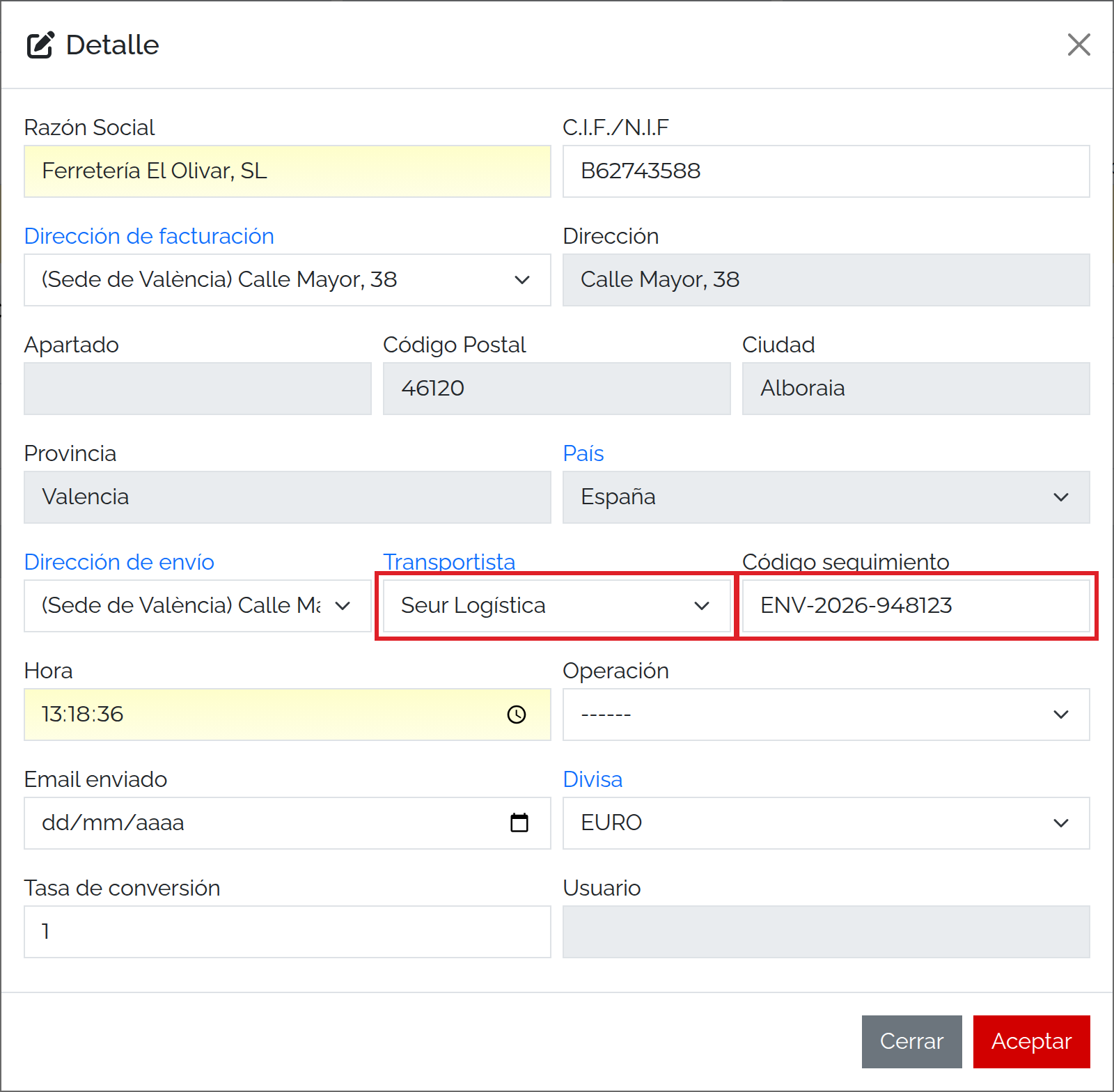1114x1092 pixels.
Task: Click the Código seguimiento input field
Action: 916,606
